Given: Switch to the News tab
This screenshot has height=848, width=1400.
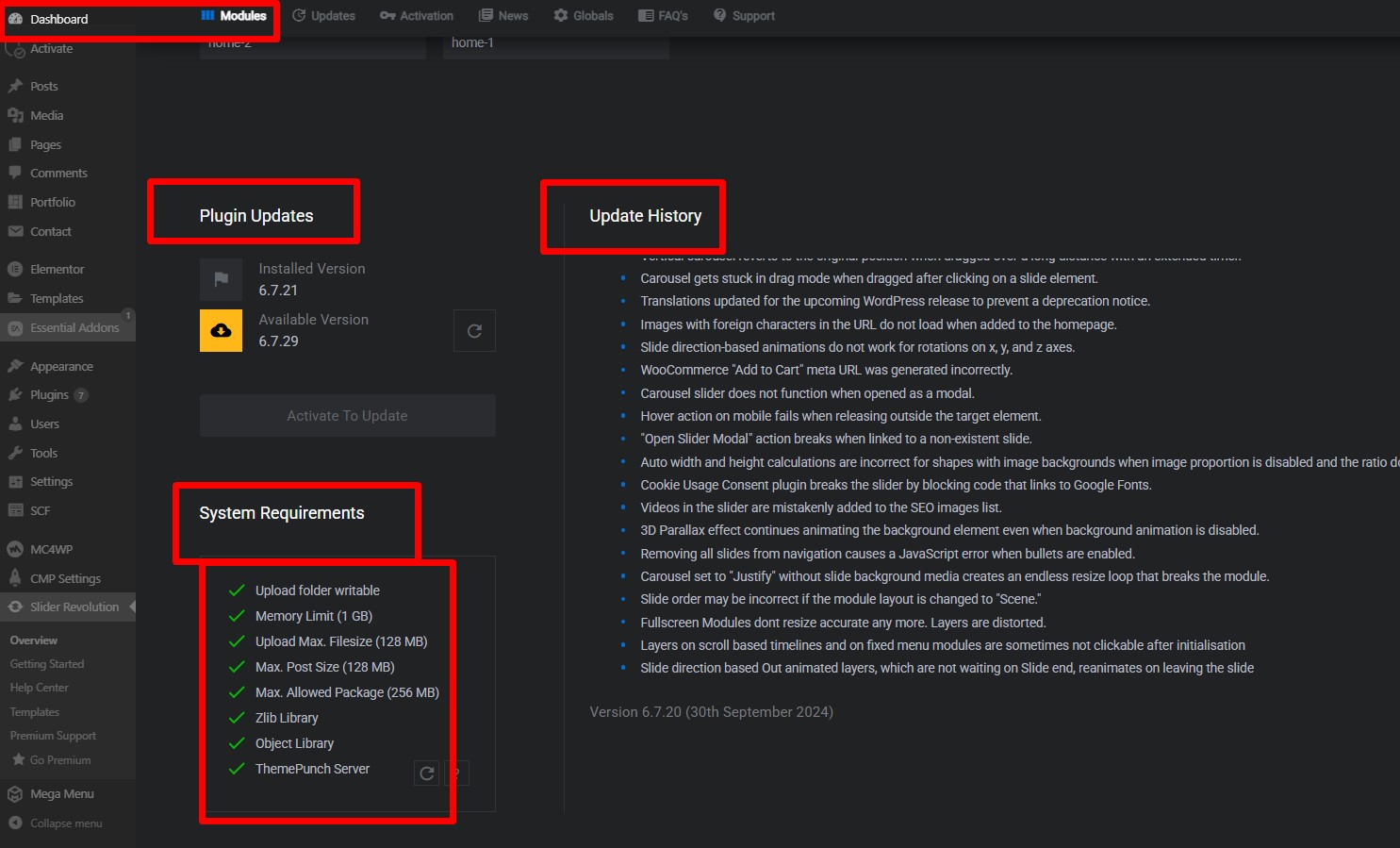Looking at the screenshot, I should 503,16.
